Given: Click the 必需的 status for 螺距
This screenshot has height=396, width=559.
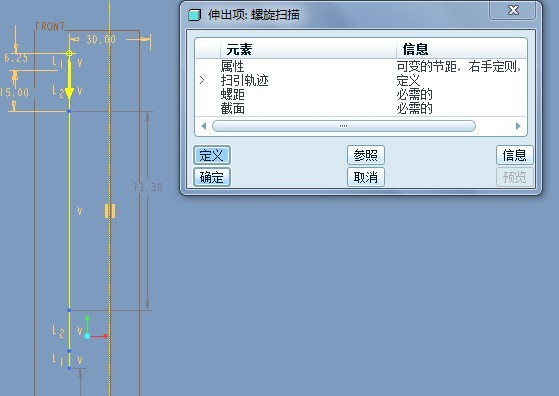Looking at the screenshot, I should (415, 94).
